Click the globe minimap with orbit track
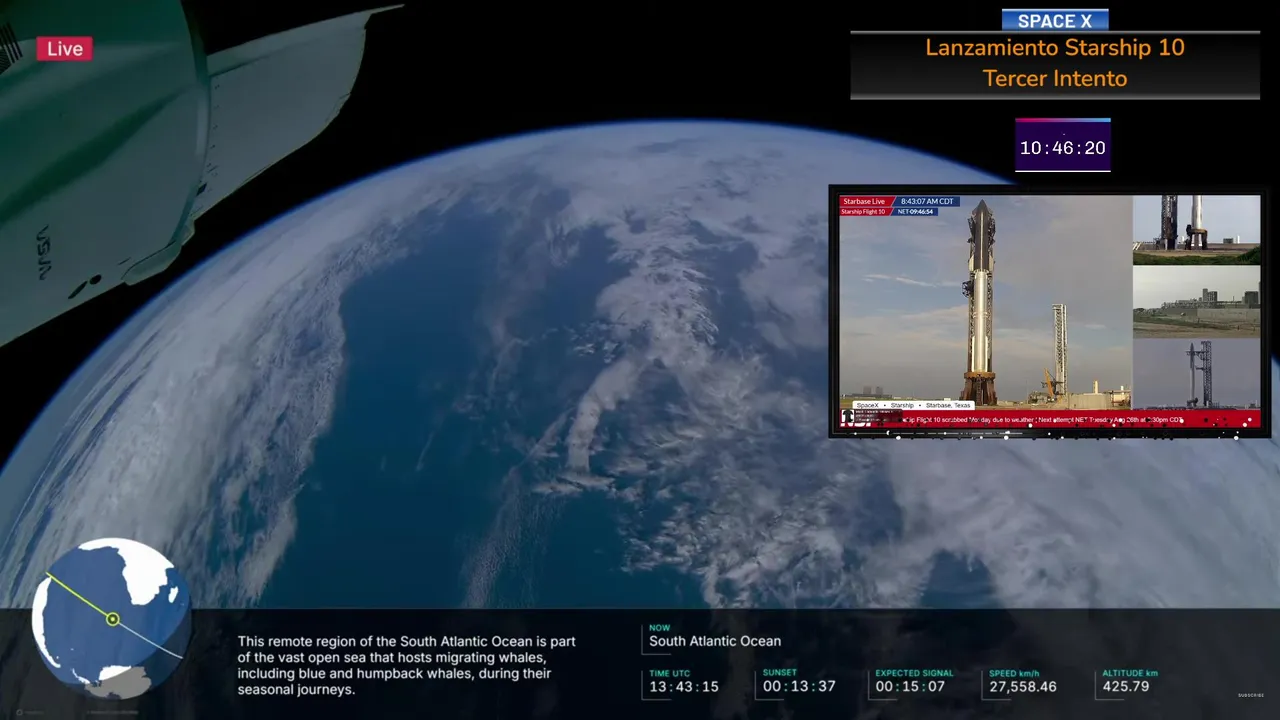Viewport: 1280px width, 720px height. point(109,618)
